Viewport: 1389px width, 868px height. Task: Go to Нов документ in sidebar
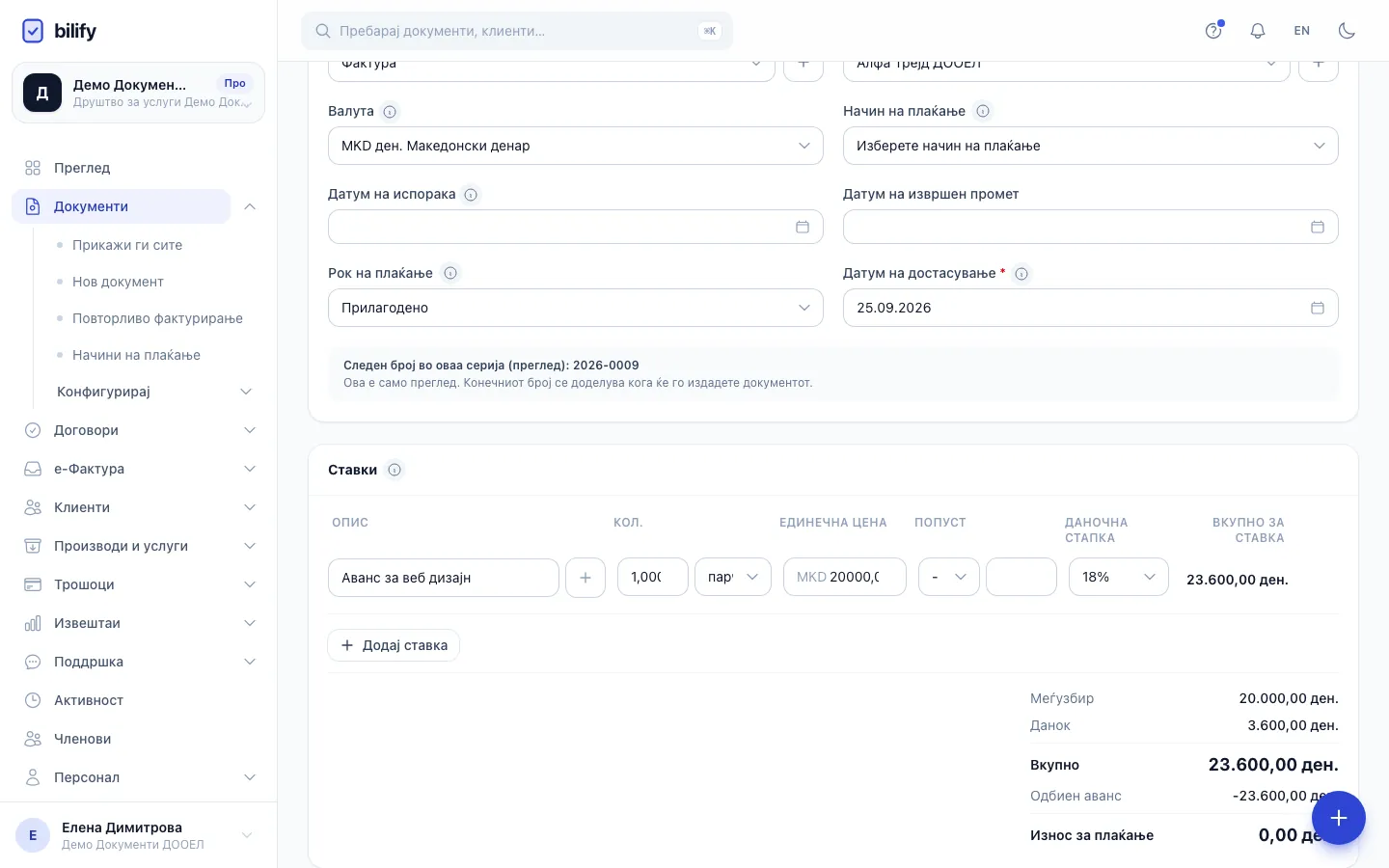point(118,282)
